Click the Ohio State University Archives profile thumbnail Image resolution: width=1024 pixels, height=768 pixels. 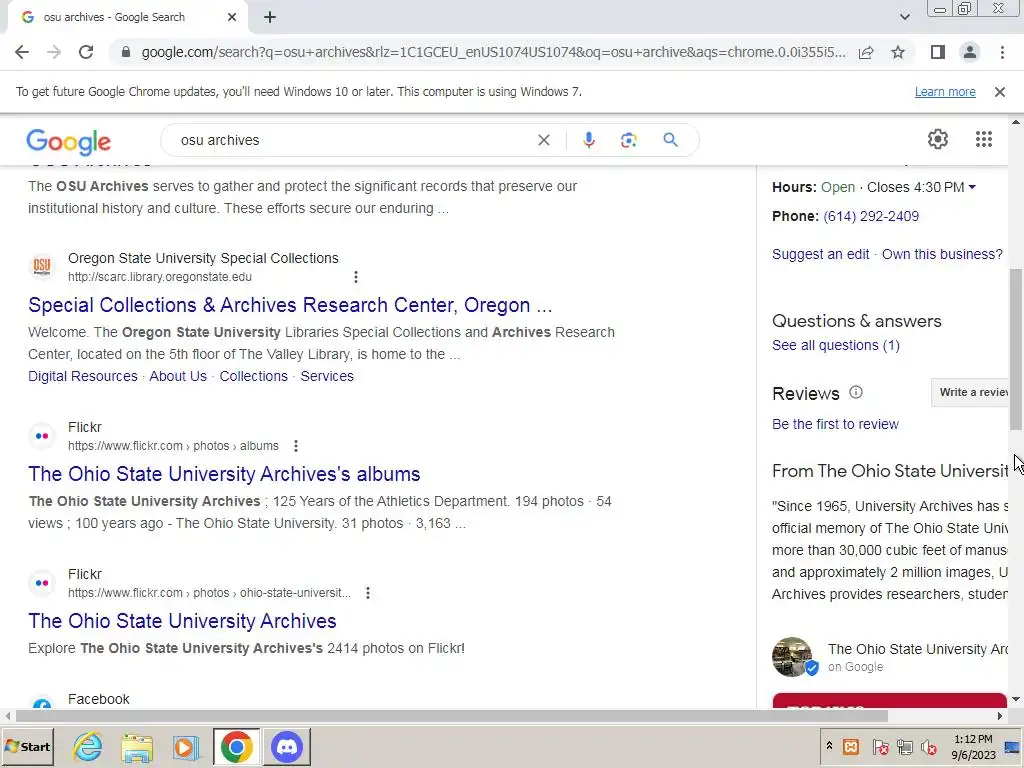[792, 656]
